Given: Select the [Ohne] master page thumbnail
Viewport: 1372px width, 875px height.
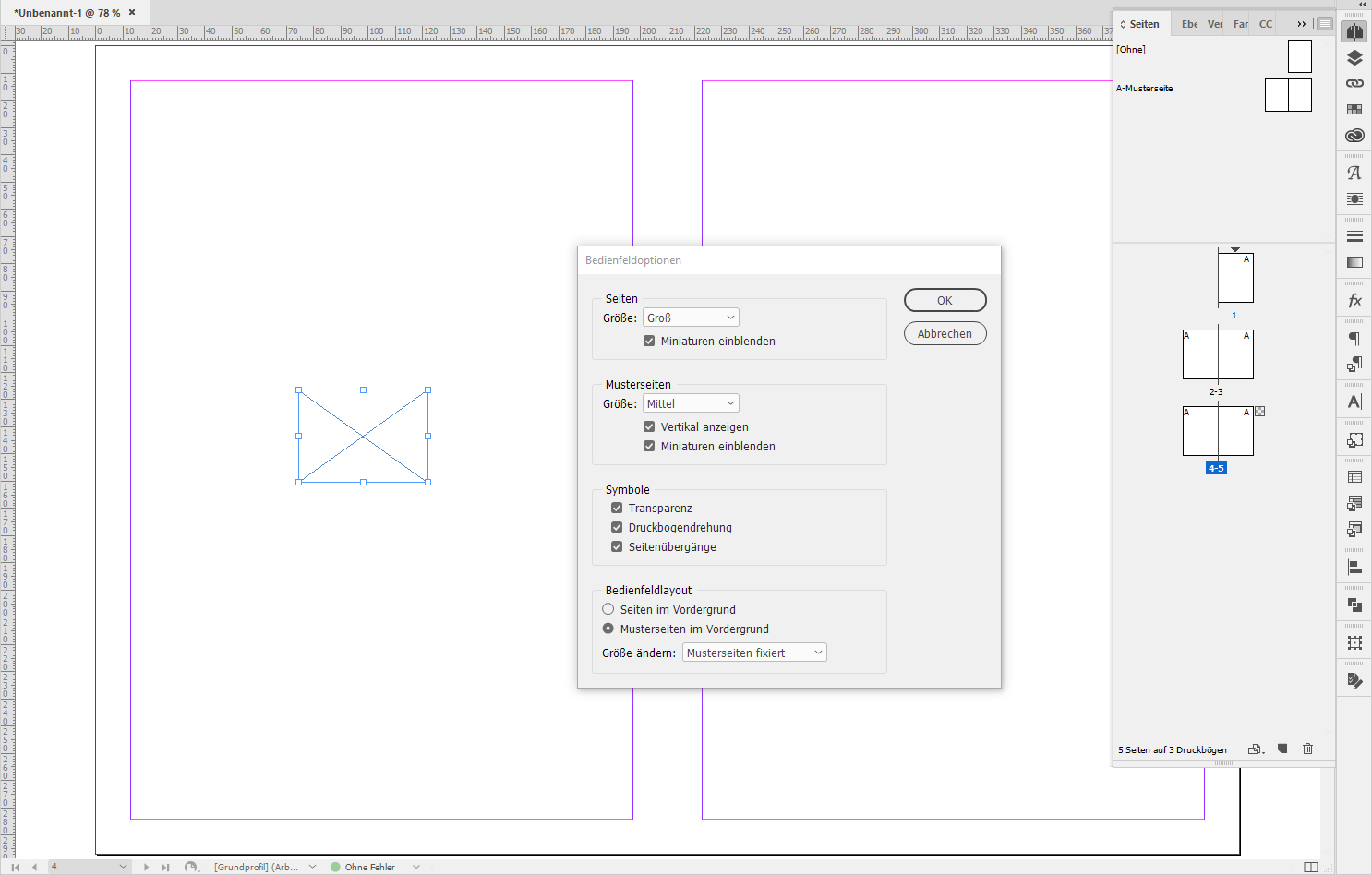Looking at the screenshot, I should pos(1300,56).
